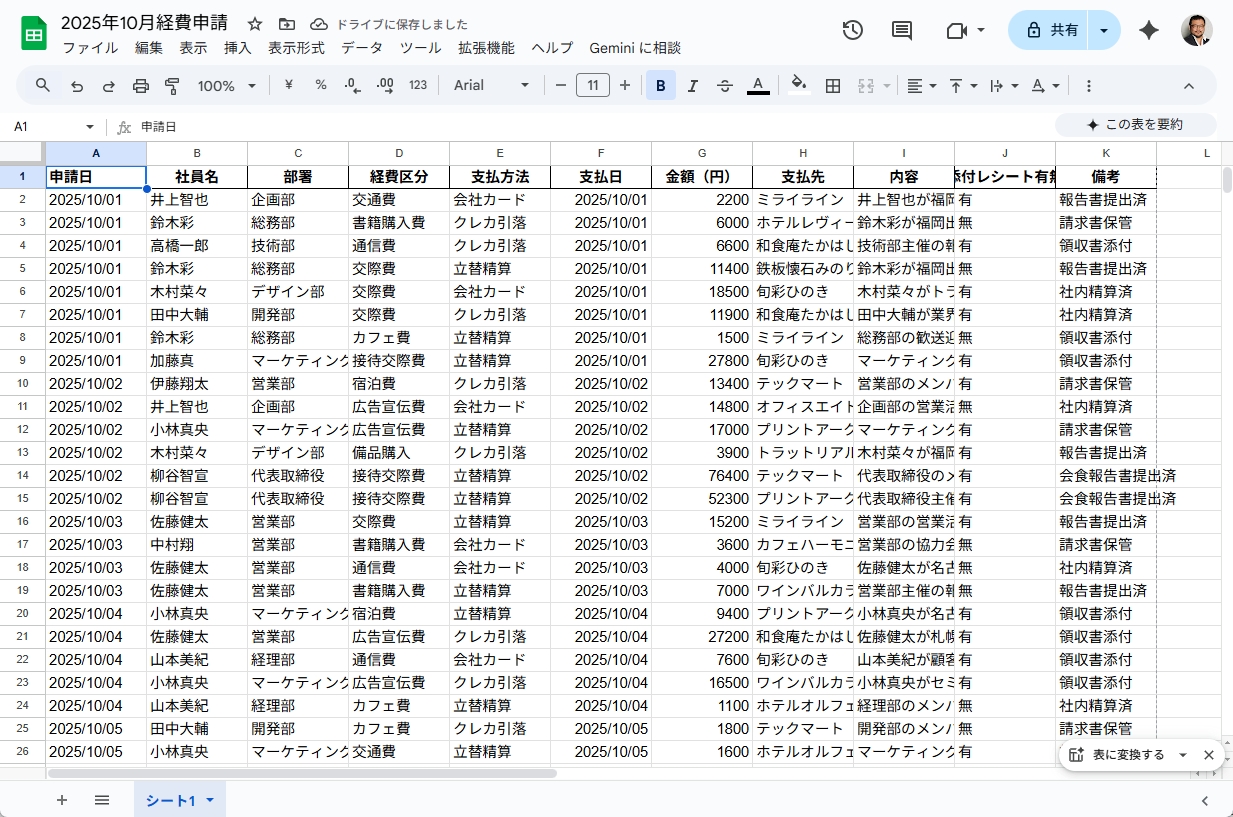The width and height of the screenshot is (1233, 817).
Task: Open the Google Sheets home icon
Action: click(35, 34)
